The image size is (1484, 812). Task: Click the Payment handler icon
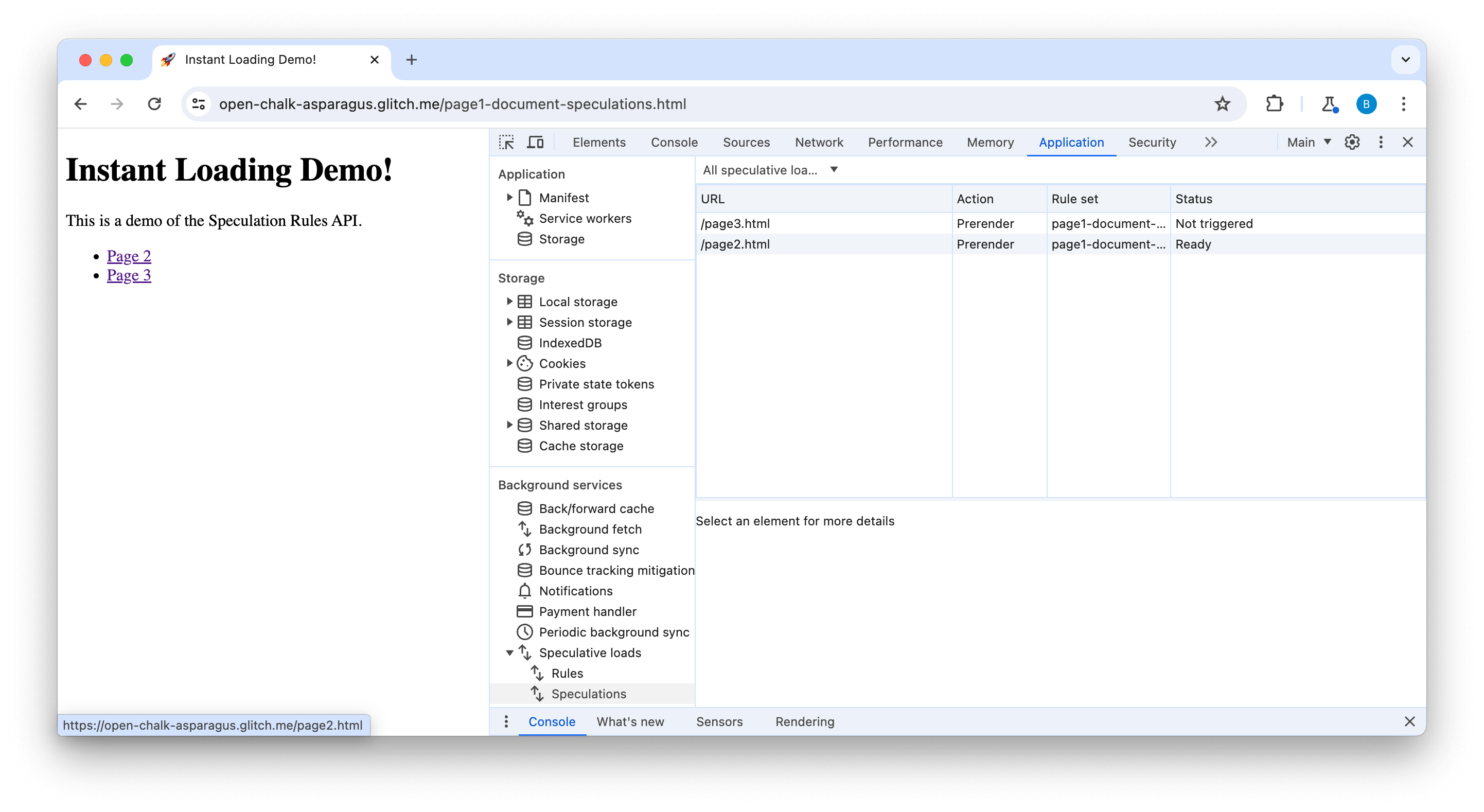click(x=525, y=611)
